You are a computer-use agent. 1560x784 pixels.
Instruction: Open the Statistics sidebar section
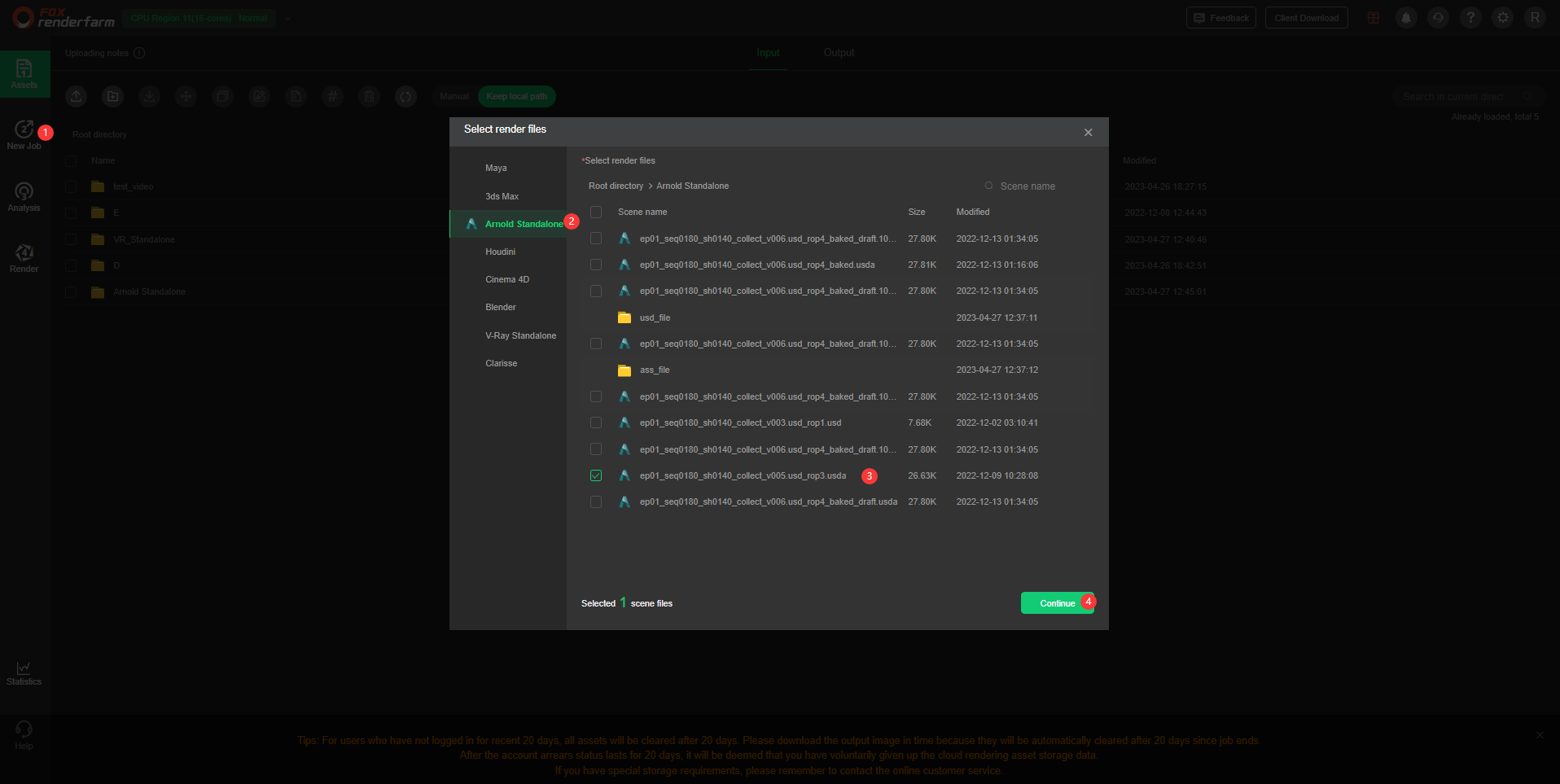24,672
